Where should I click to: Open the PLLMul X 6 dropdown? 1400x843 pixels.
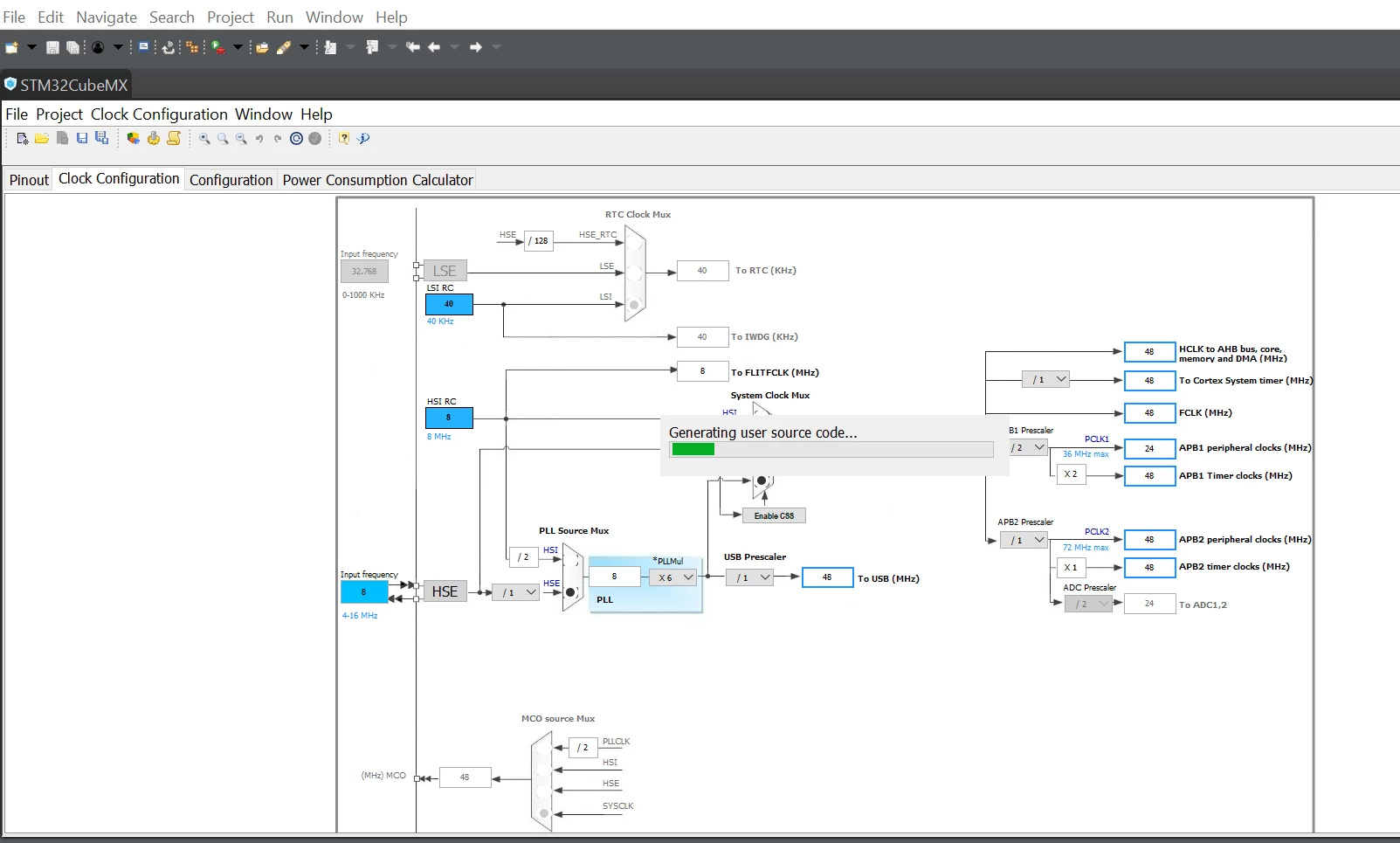tap(673, 577)
